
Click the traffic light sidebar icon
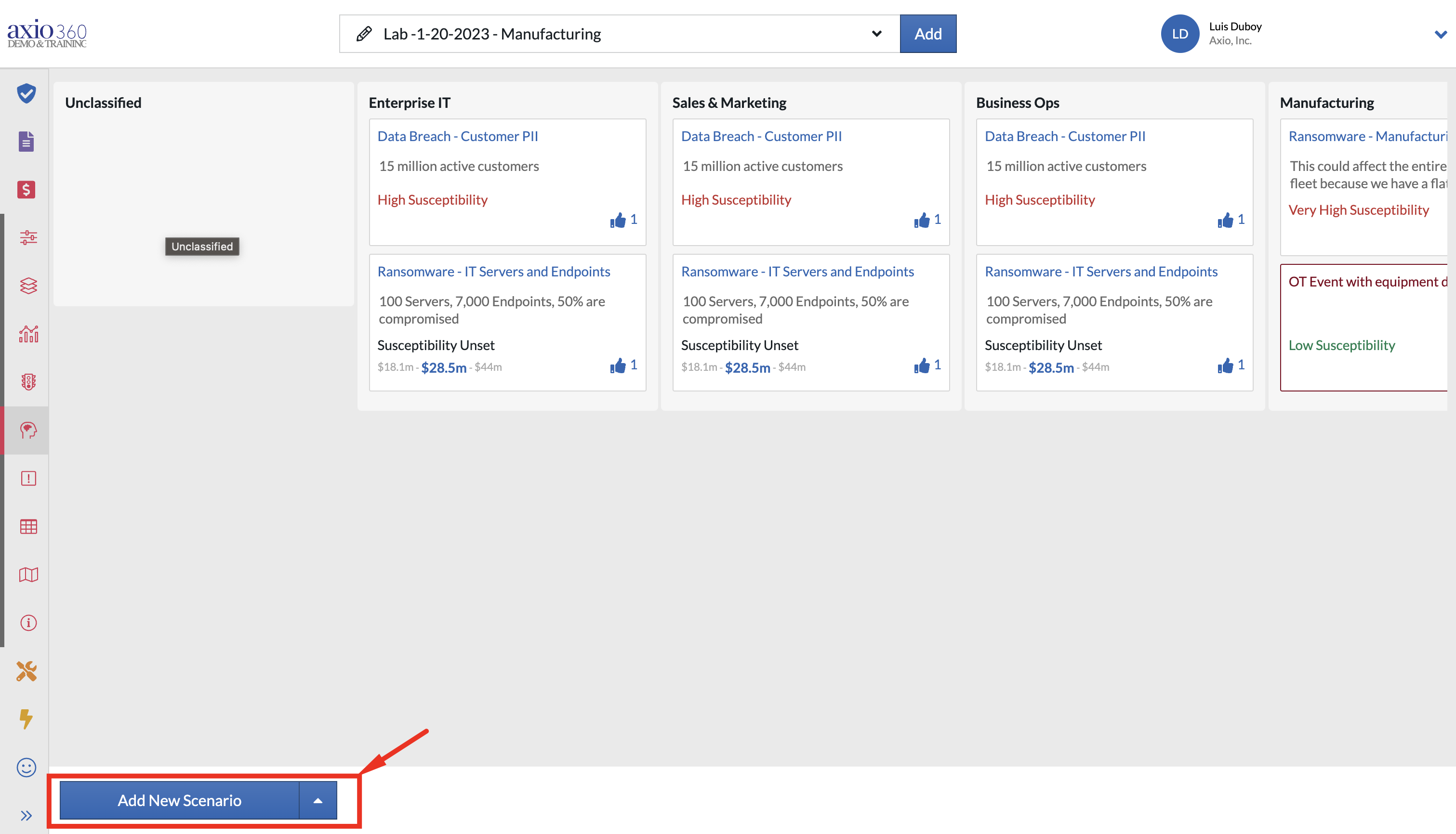point(28,381)
